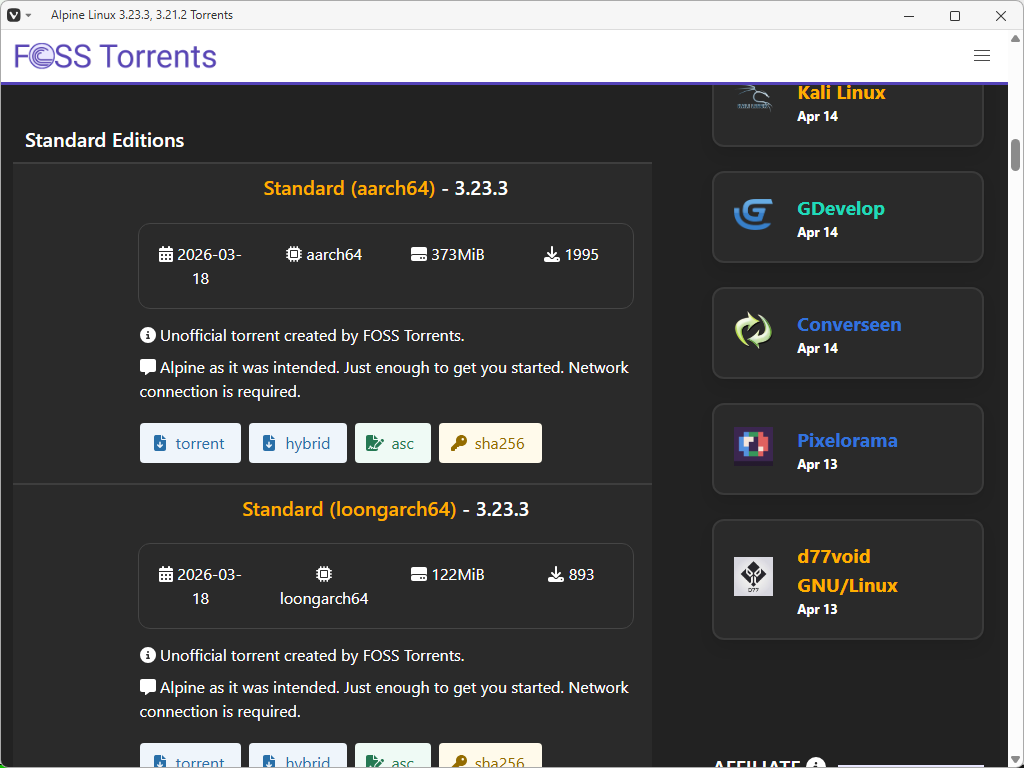Click the info icon in aarch64 section
1024x768 pixels.
148,335
